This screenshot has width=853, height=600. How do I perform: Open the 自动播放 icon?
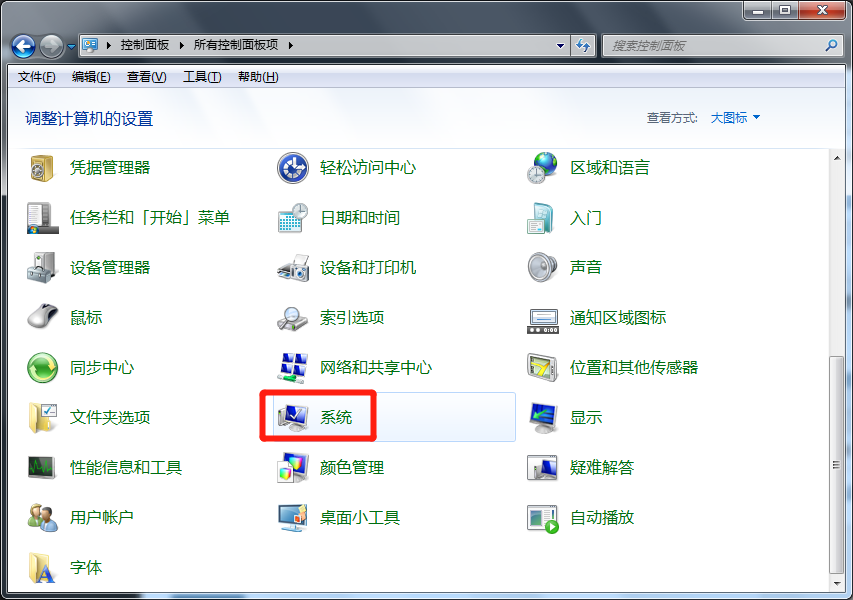542,519
